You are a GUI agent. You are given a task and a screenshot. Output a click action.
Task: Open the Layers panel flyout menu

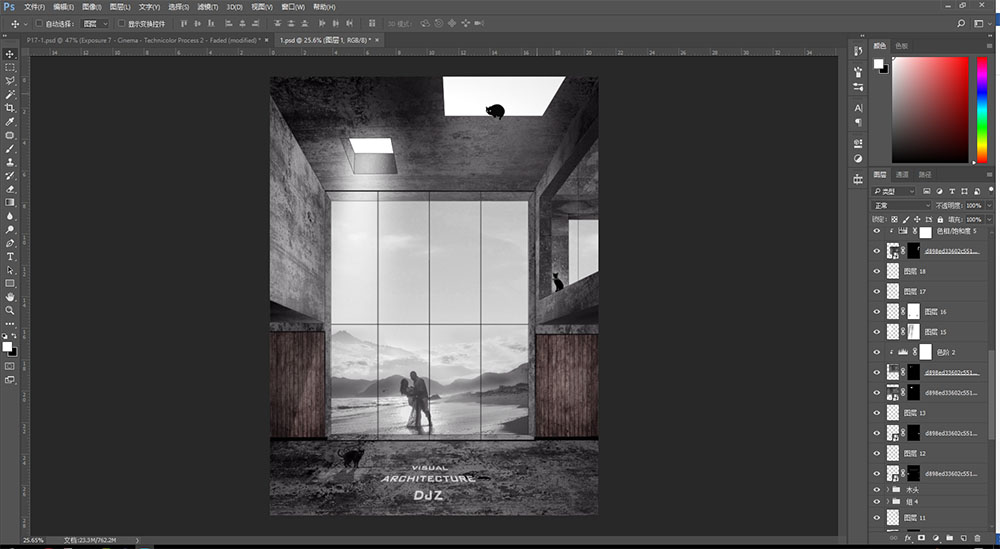[x=989, y=175]
